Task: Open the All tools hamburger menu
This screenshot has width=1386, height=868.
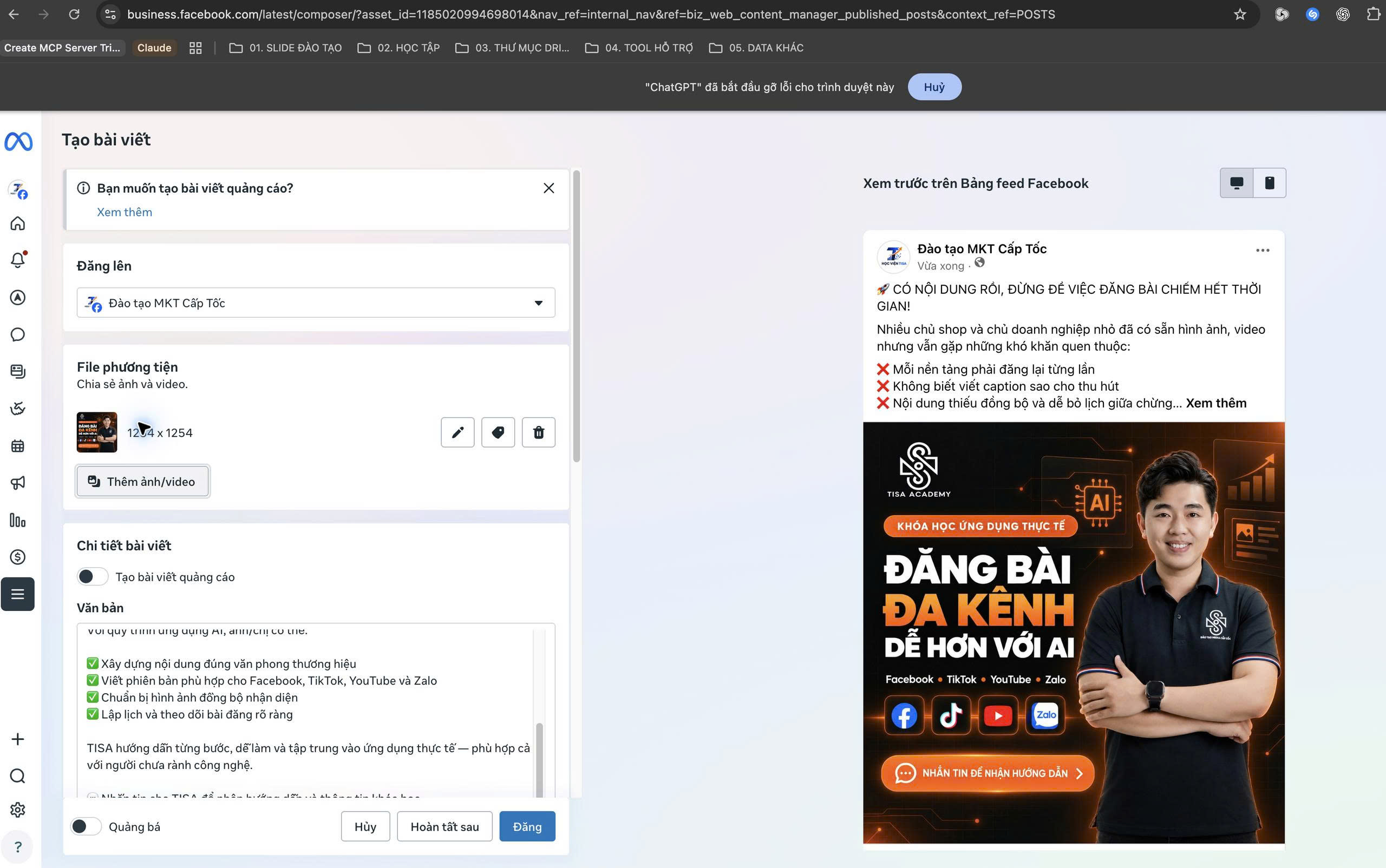Action: tap(18, 594)
